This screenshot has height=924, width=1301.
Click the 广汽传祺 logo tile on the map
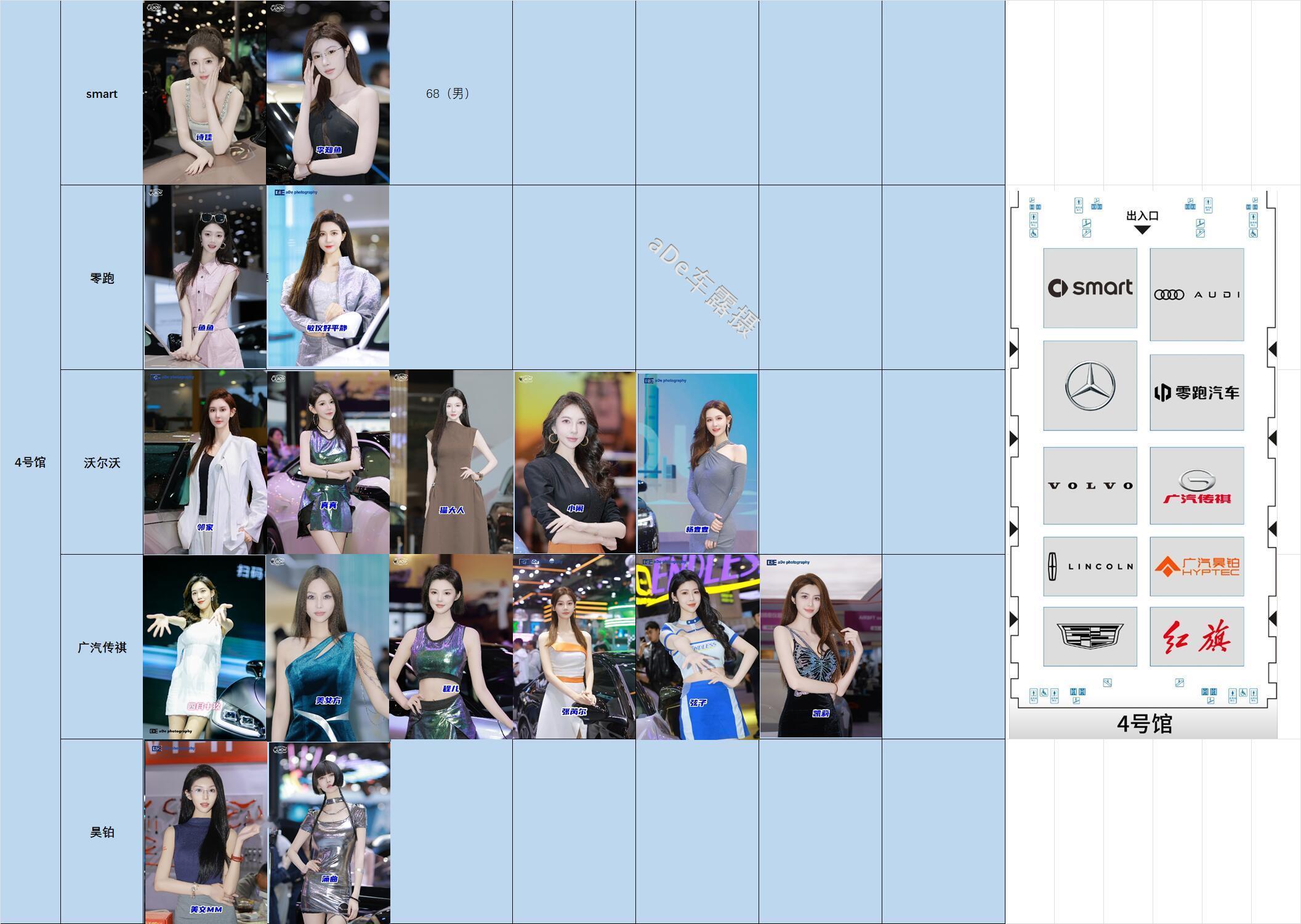coord(1196,486)
